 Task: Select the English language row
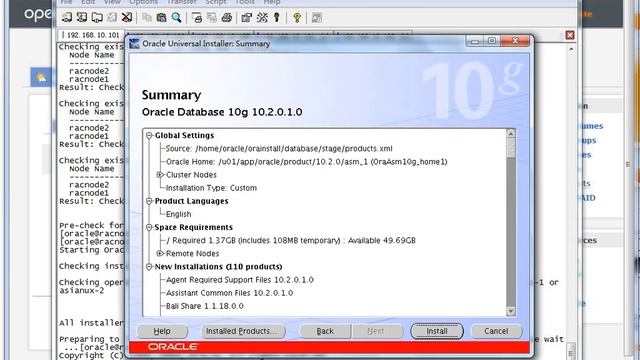[178, 214]
